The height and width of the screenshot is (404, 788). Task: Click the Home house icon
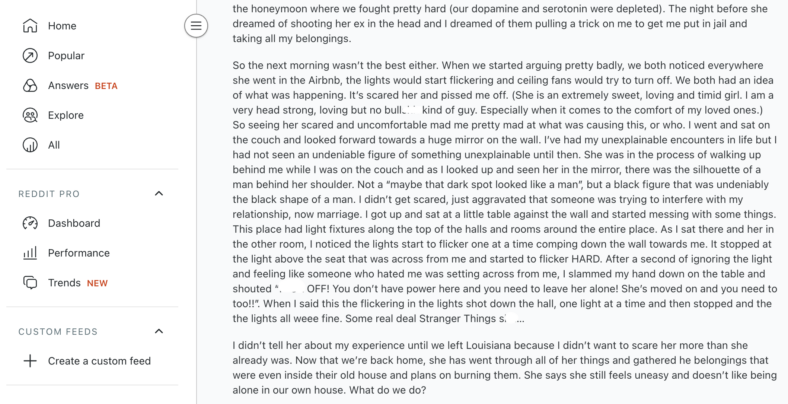click(x=30, y=26)
